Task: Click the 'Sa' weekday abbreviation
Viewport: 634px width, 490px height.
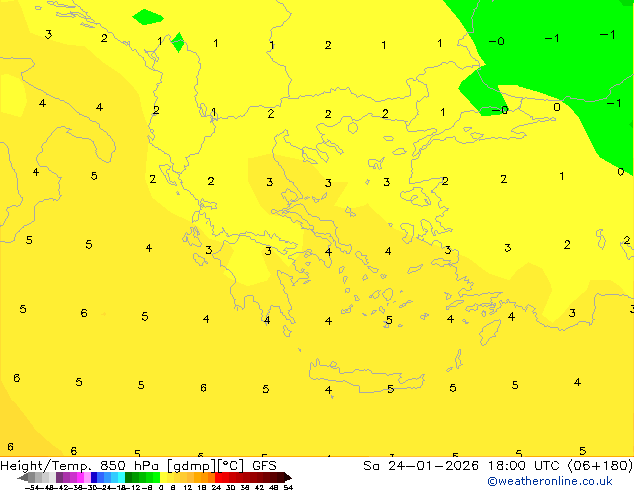Action: (x=371, y=466)
